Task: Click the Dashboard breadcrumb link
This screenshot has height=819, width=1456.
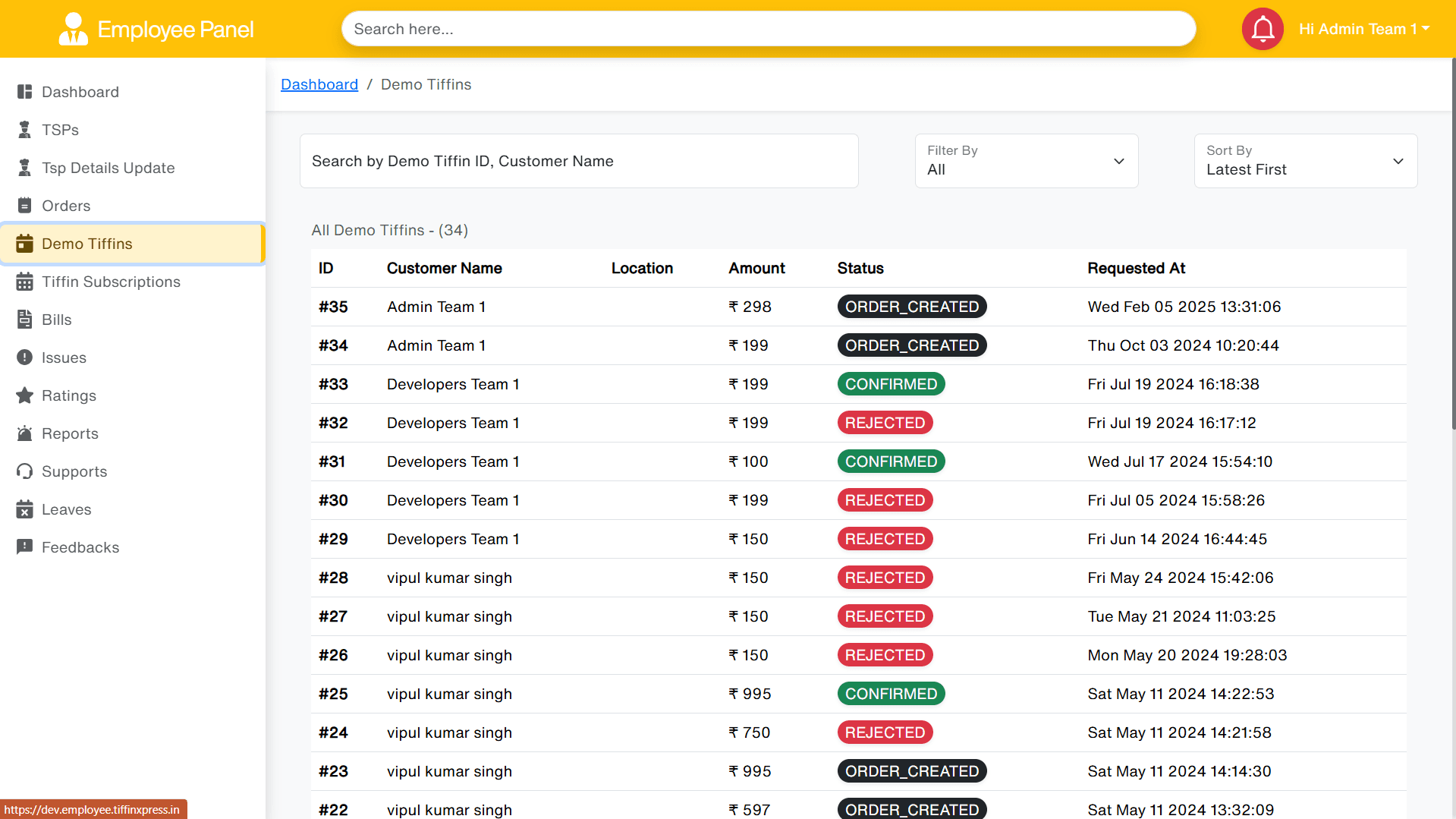Action: coord(319,84)
